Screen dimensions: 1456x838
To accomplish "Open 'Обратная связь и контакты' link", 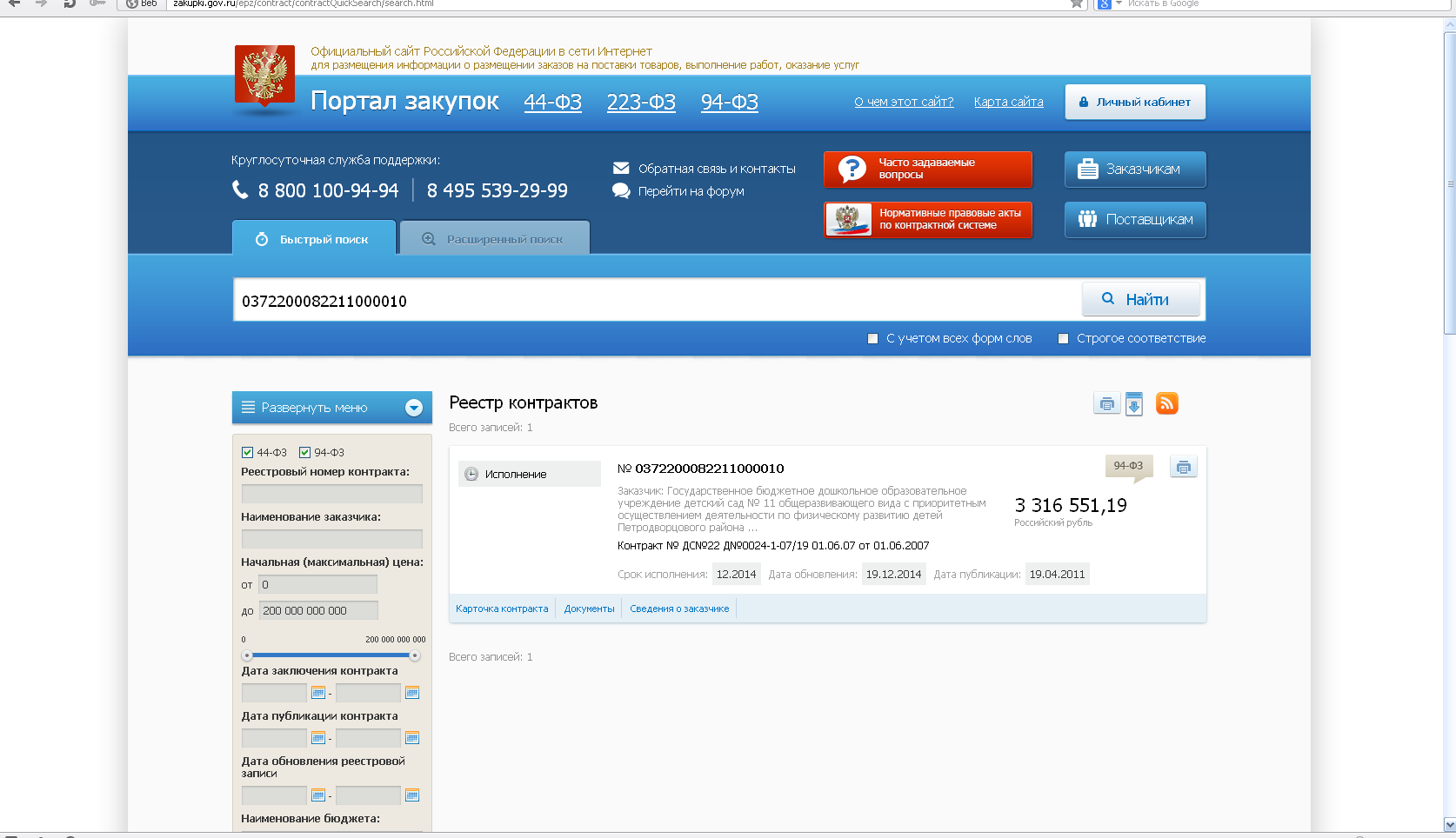I will (717, 169).
